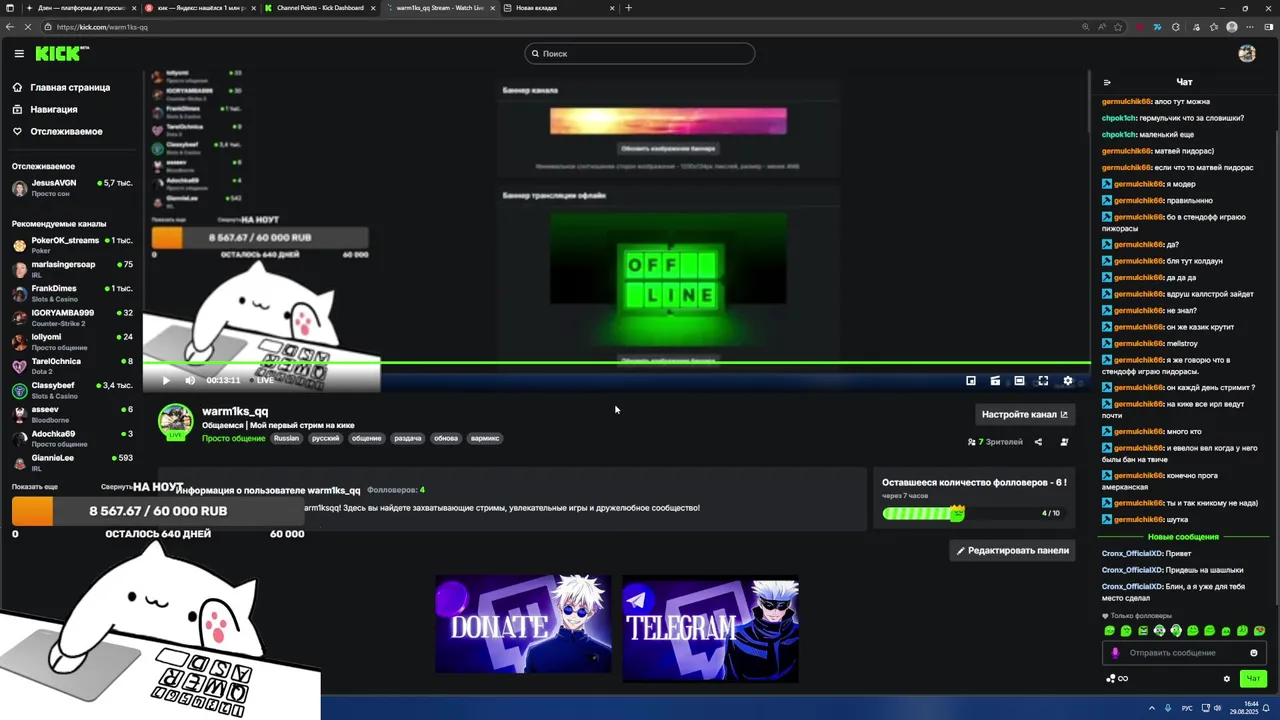This screenshot has width=1280, height=720.
Task: Jump to Новые сообщения in chat
Action: click(1183, 537)
